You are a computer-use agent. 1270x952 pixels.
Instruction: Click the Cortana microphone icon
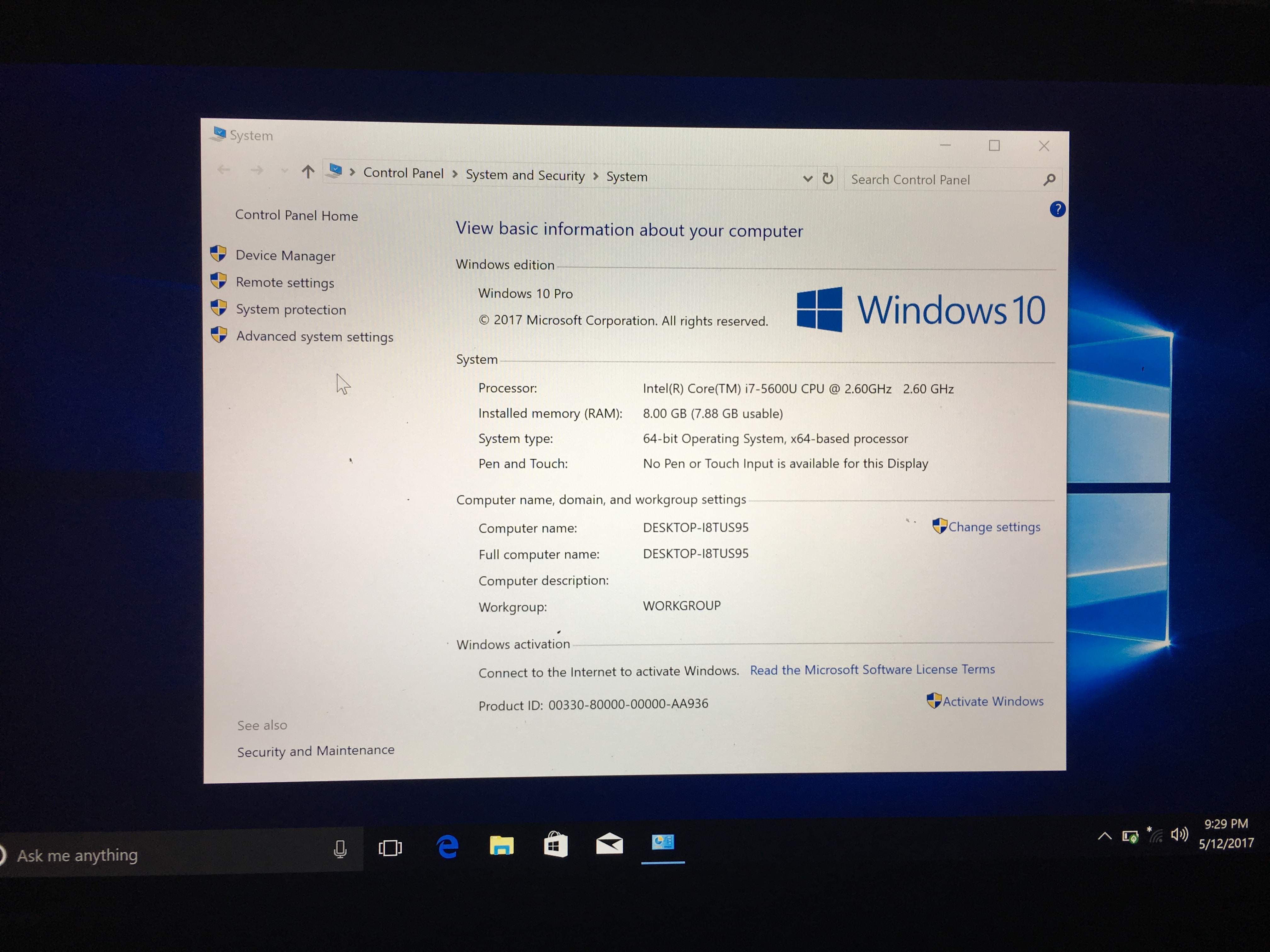[x=340, y=849]
